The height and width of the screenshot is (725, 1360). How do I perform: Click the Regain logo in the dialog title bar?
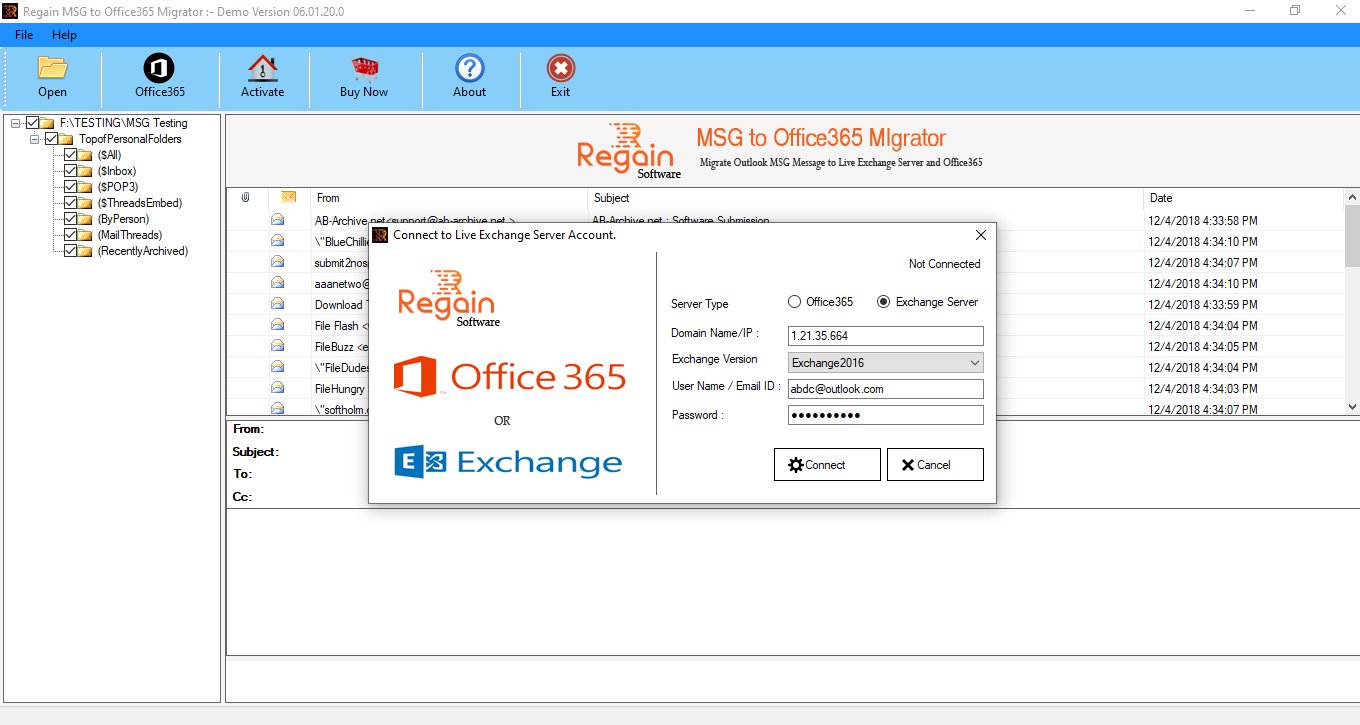[380, 235]
